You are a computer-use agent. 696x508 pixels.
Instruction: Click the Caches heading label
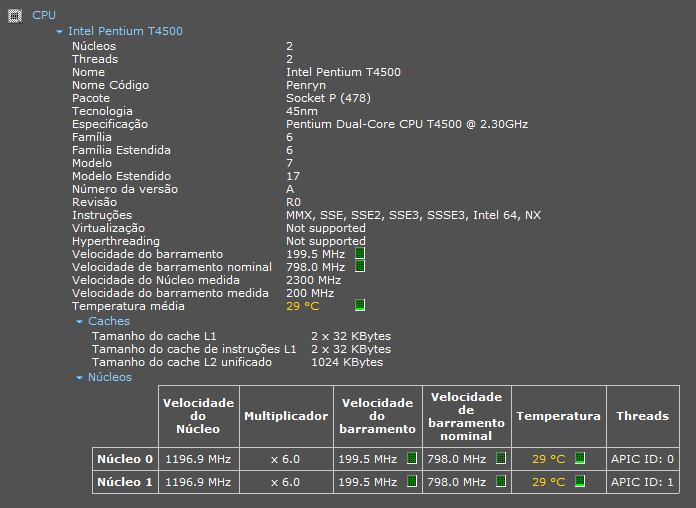(x=109, y=321)
